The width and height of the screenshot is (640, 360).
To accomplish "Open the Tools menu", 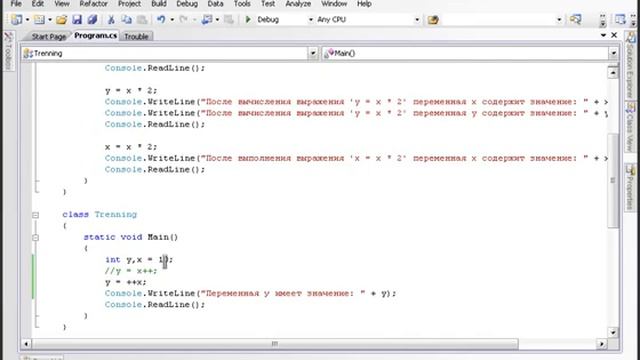I will (242, 4).
